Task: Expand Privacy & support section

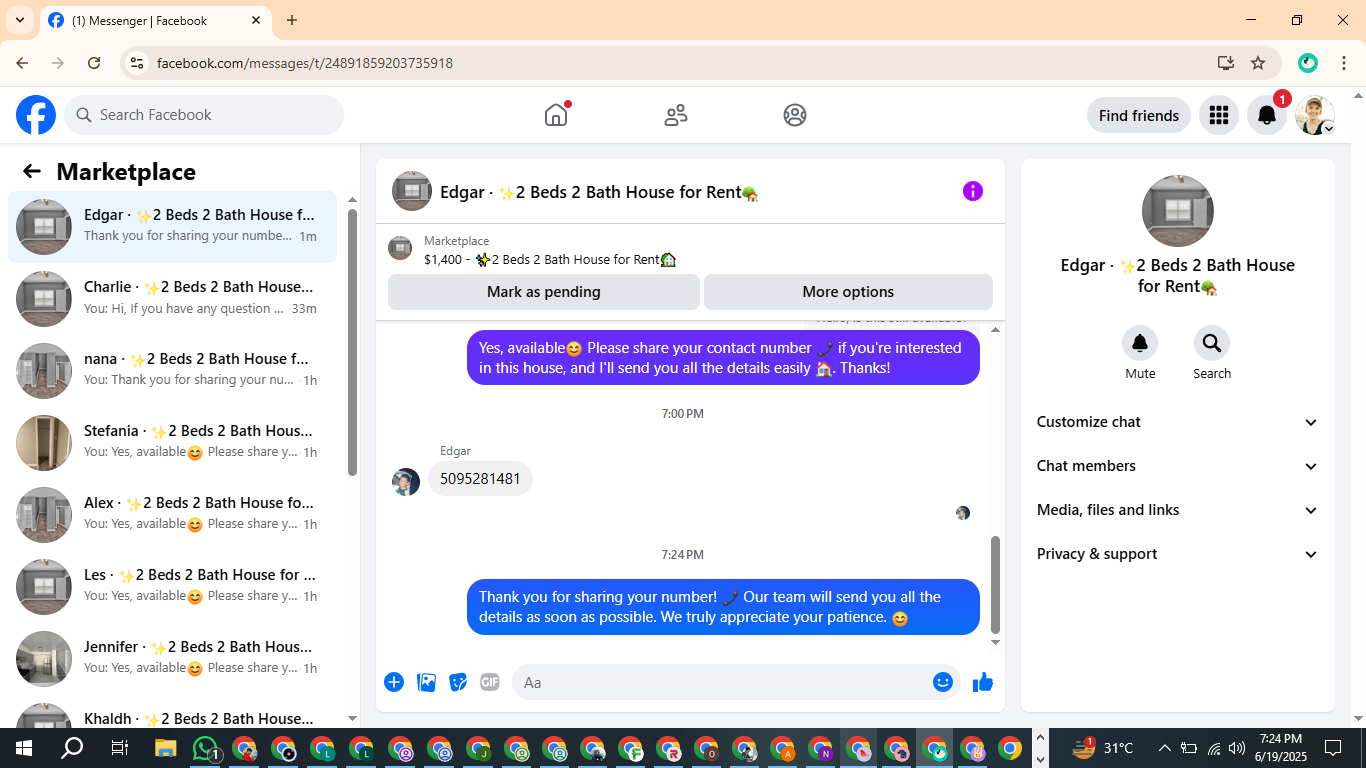Action: [1178, 554]
